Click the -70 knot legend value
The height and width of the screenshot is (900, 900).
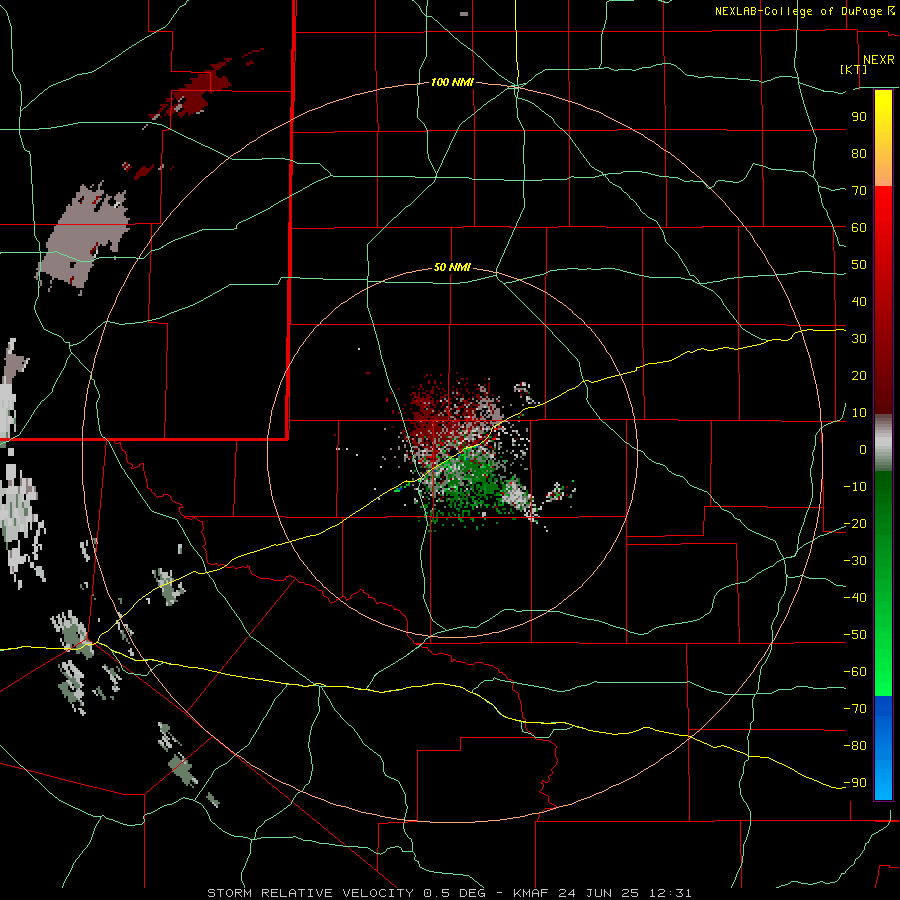[x=855, y=709]
